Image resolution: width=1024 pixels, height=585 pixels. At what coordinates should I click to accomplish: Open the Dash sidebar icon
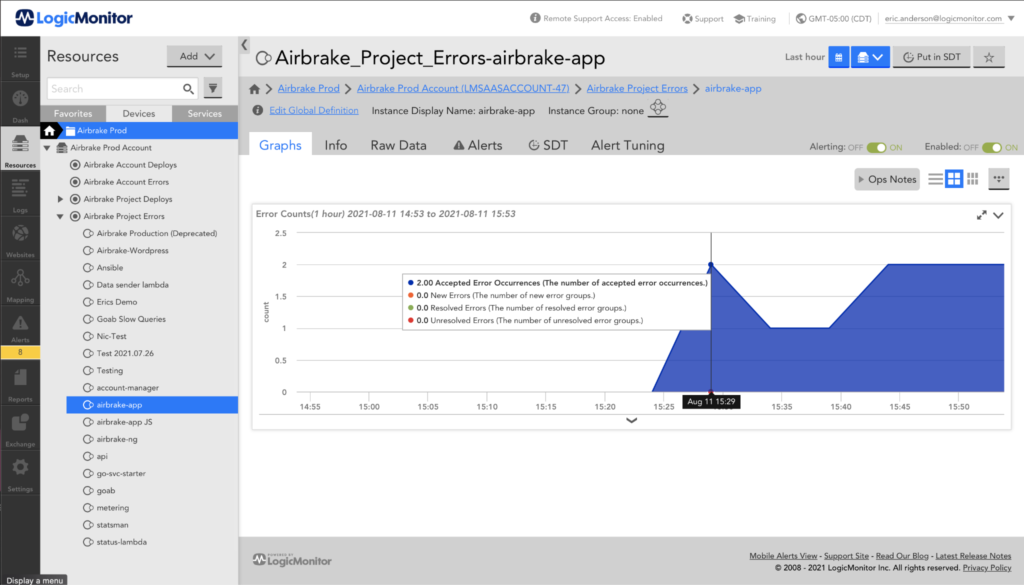coord(20,104)
